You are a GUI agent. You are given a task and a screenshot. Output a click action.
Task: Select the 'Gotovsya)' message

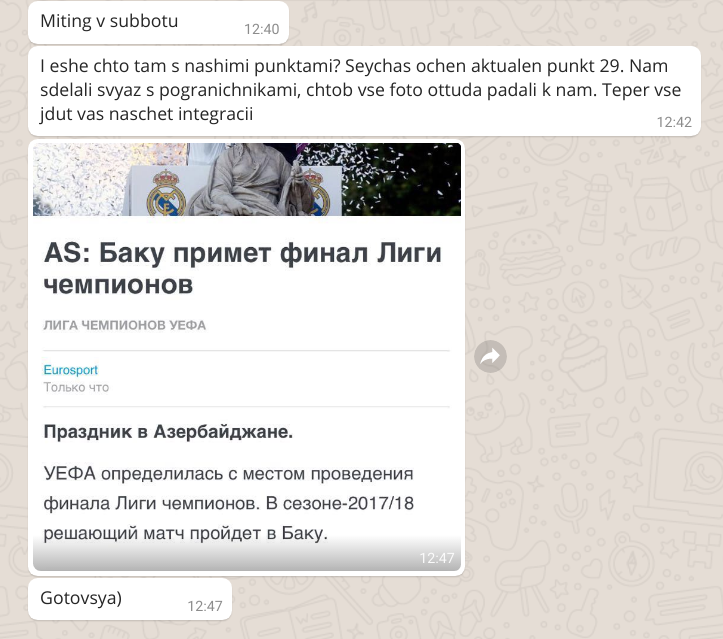(x=130, y=599)
